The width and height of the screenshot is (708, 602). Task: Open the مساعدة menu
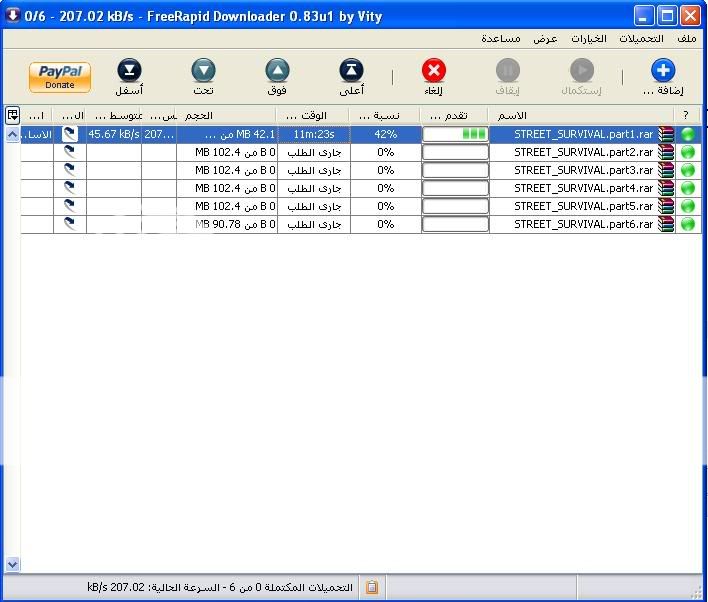pos(501,39)
